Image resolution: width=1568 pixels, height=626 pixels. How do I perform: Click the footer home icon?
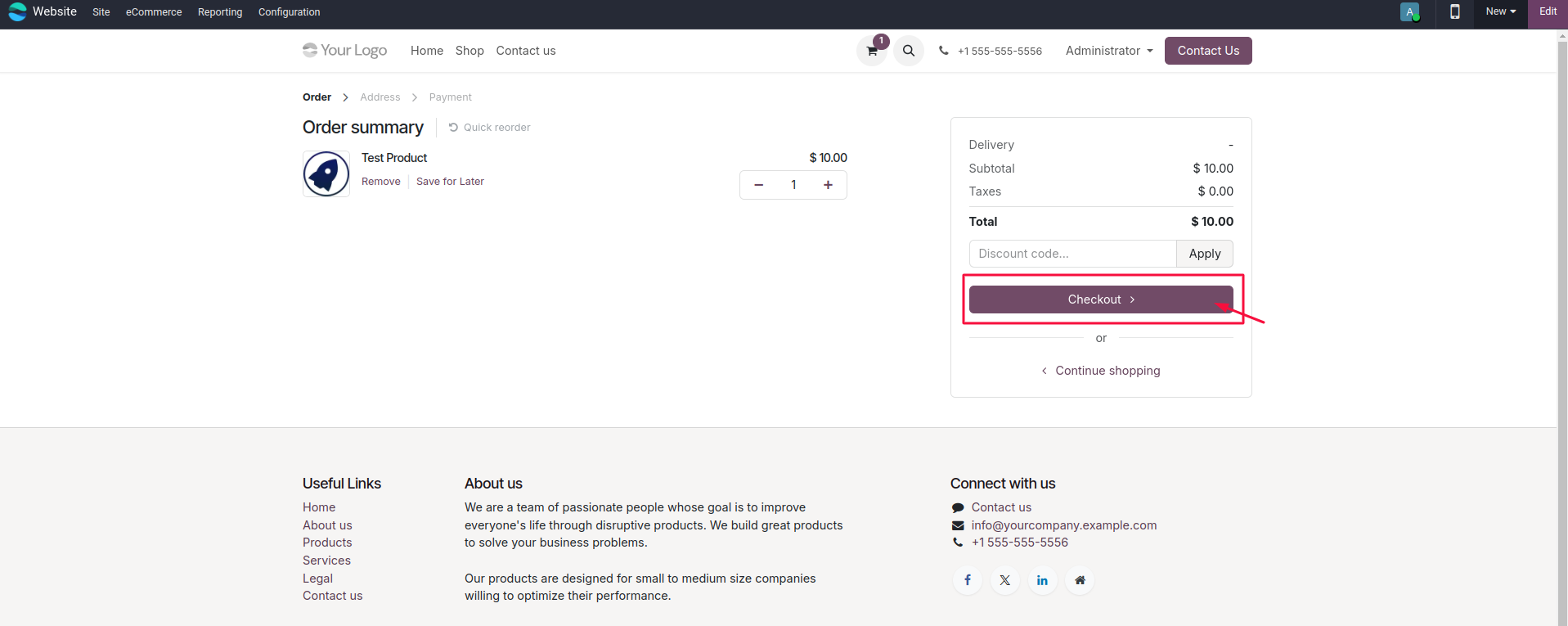click(1080, 580)
